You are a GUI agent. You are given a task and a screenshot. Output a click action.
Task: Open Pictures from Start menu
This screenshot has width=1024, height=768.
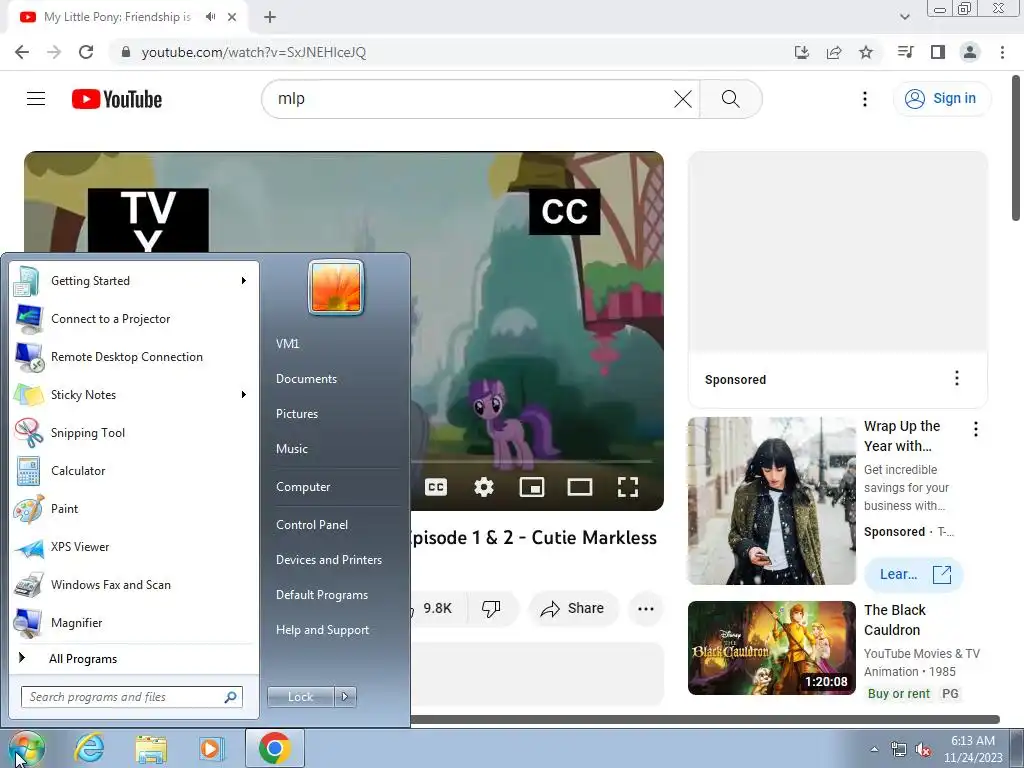297,414
